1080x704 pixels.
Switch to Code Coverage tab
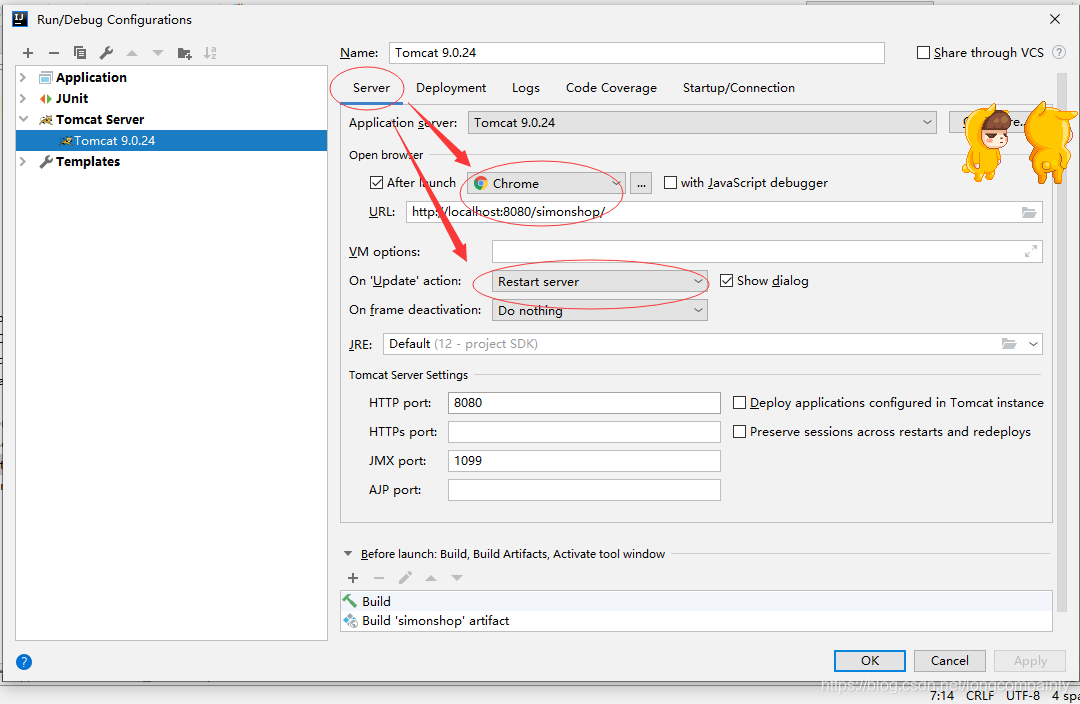click(x=611, y=87)
